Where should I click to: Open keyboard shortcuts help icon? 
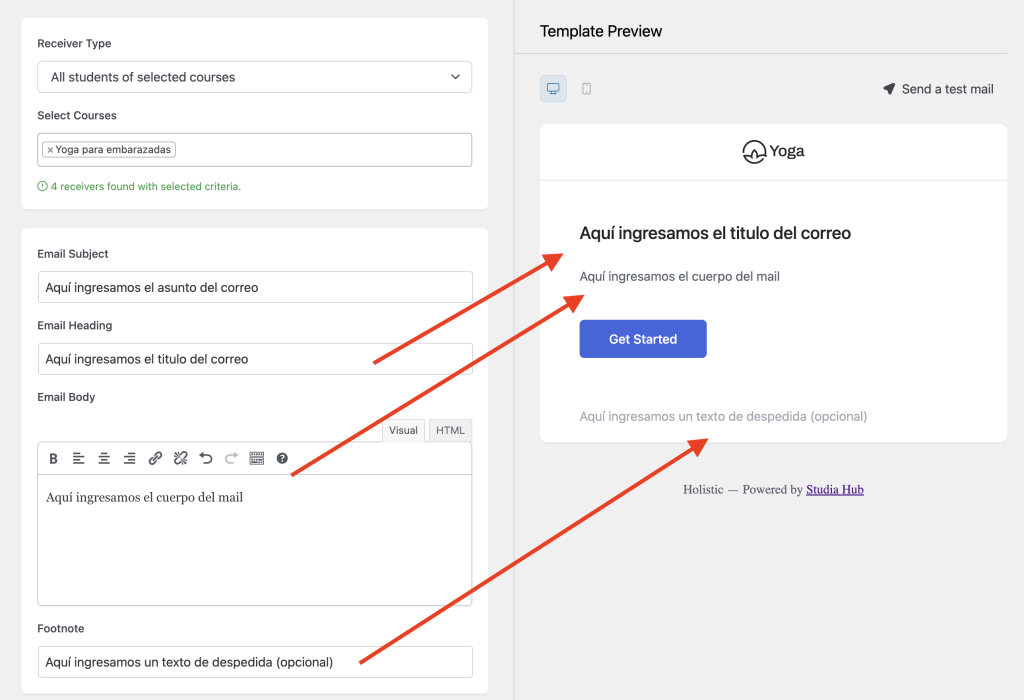282,458
